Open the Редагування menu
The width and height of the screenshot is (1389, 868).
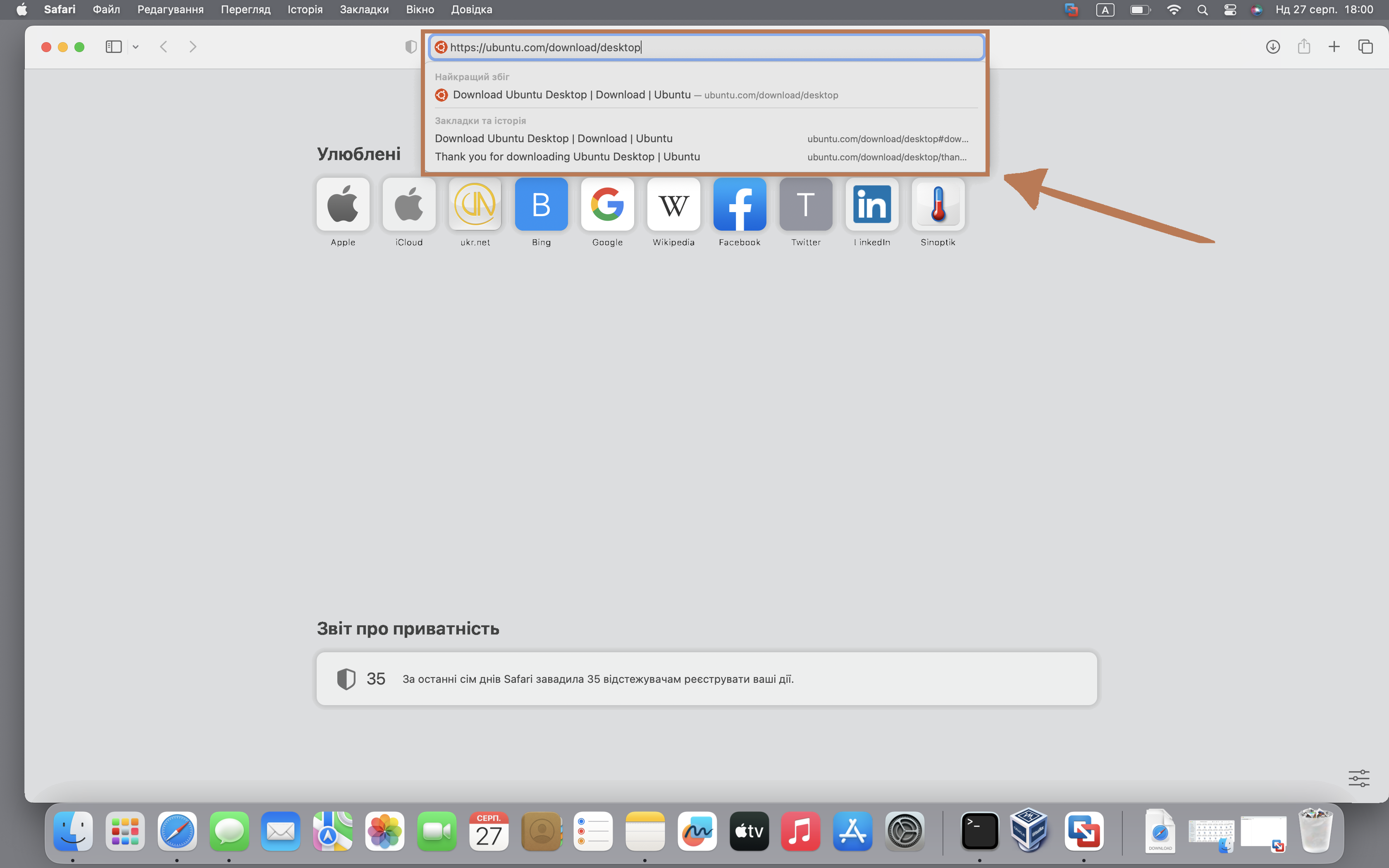[170, 9]
